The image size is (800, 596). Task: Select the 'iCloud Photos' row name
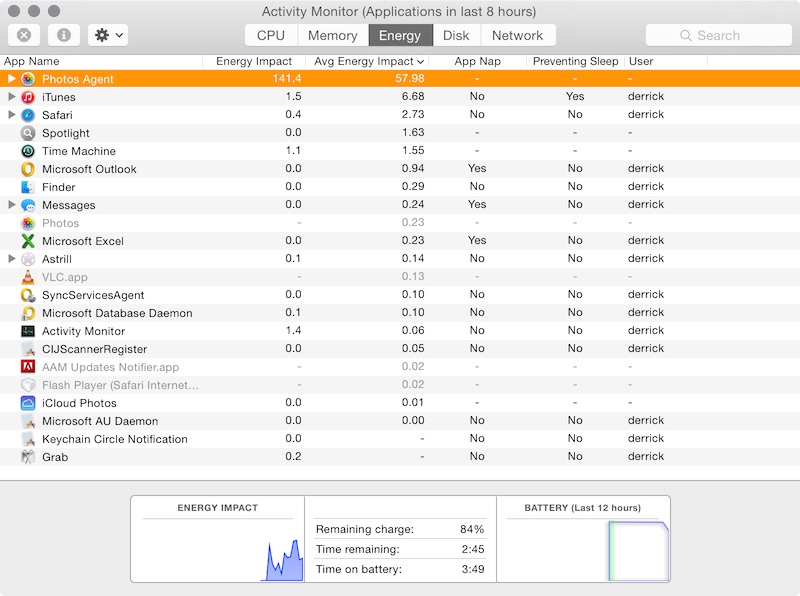click(x=79, y=403)
